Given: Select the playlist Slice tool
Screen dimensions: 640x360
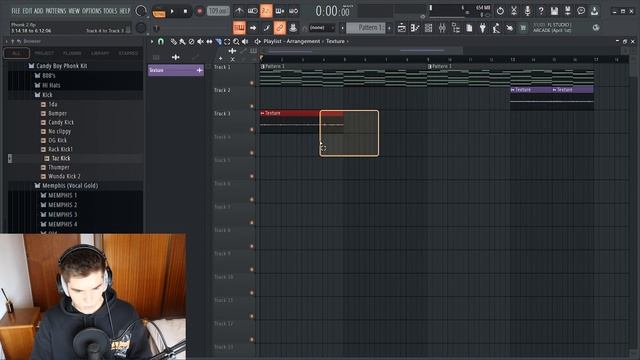Looking at the screenshot, I should (218, 41).
